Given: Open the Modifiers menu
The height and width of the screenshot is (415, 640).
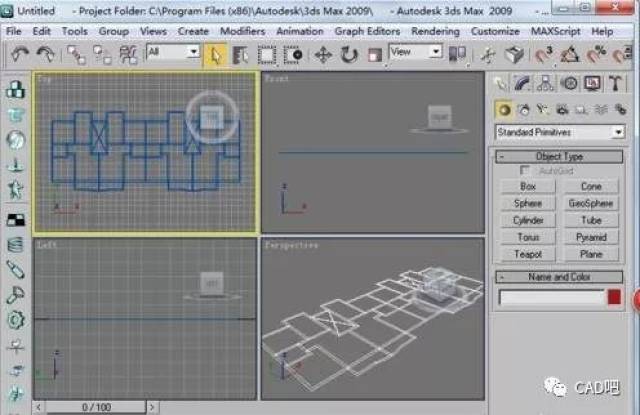Looking at the screenshot, I should pos(242,31).
